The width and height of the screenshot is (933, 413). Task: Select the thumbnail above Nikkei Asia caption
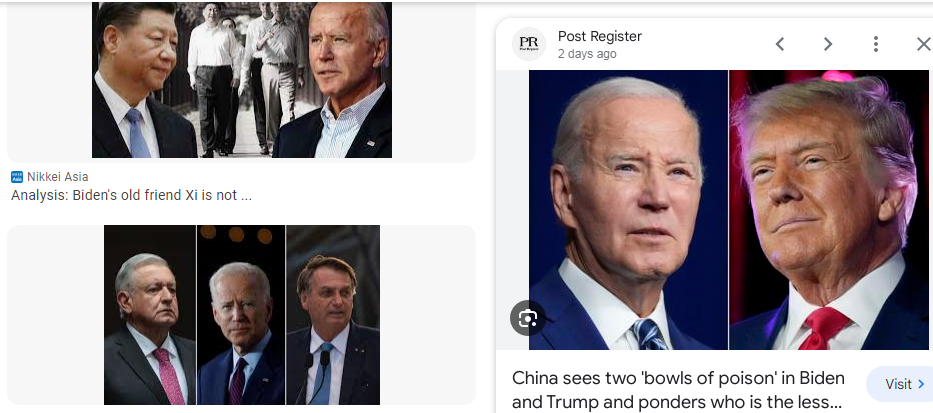click(242, 80)
